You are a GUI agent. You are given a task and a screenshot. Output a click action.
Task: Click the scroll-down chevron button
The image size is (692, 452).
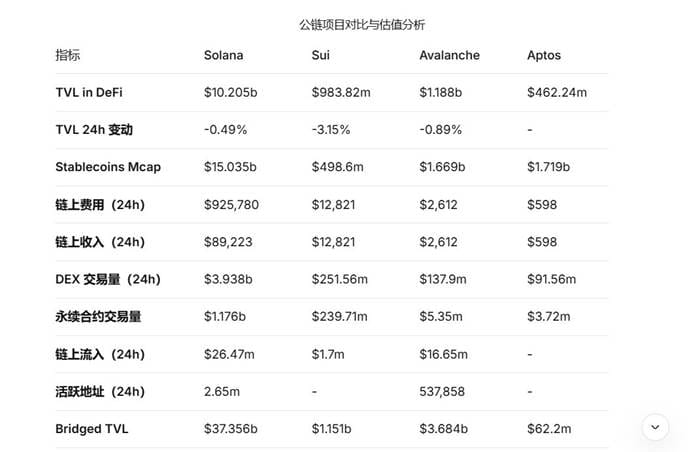pos(655,427)
